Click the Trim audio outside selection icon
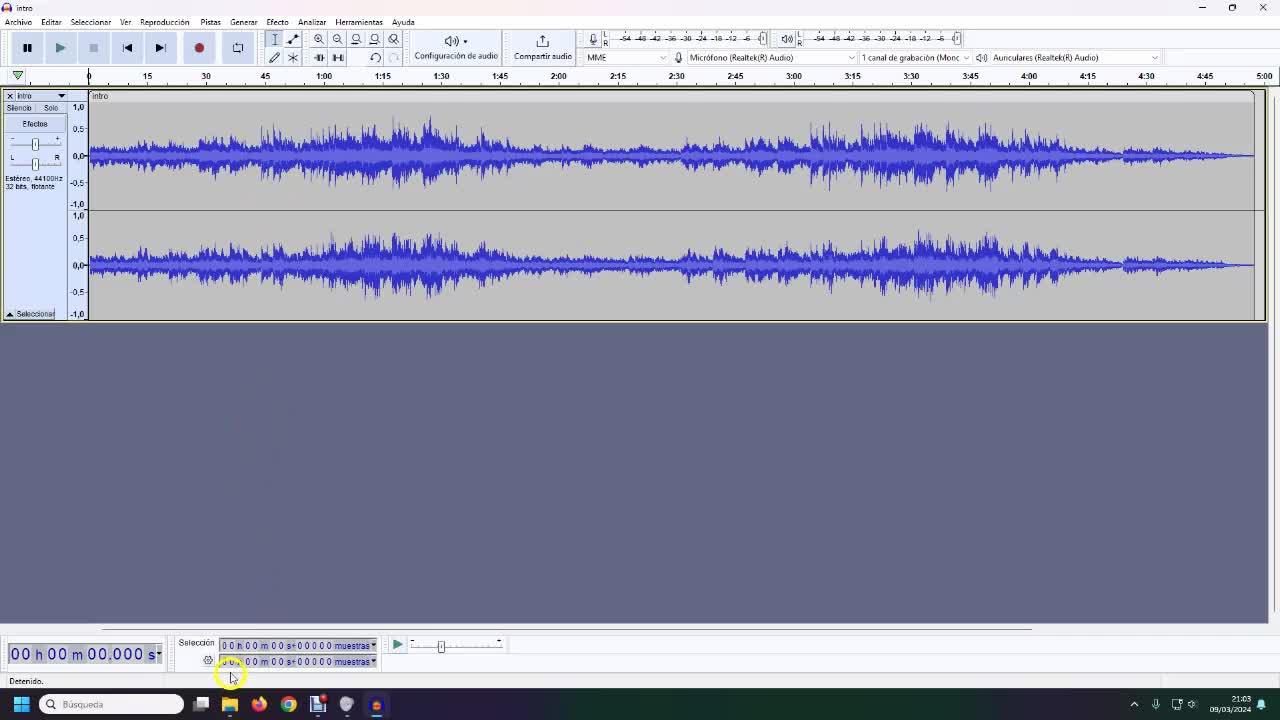 pyautogui.click(x=319, y=57)
